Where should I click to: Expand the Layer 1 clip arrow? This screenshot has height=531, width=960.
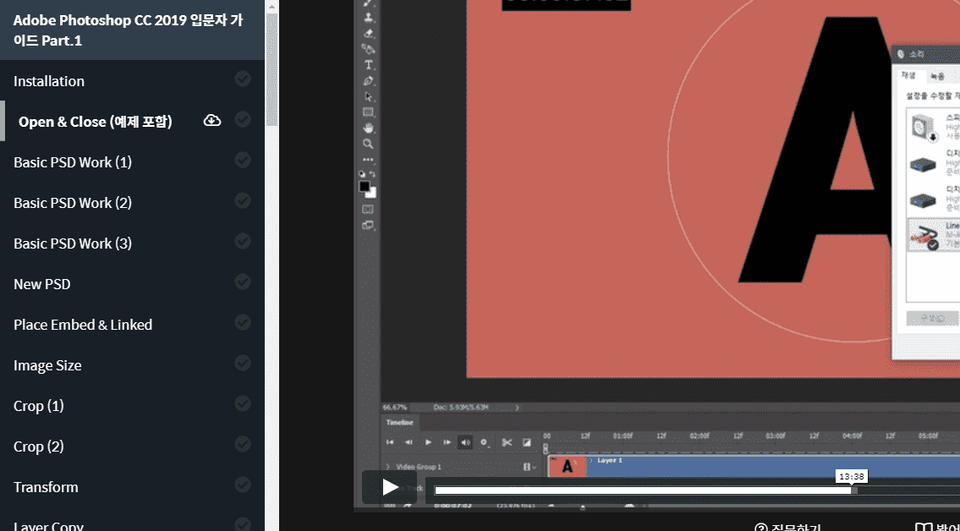pos(591,460)
